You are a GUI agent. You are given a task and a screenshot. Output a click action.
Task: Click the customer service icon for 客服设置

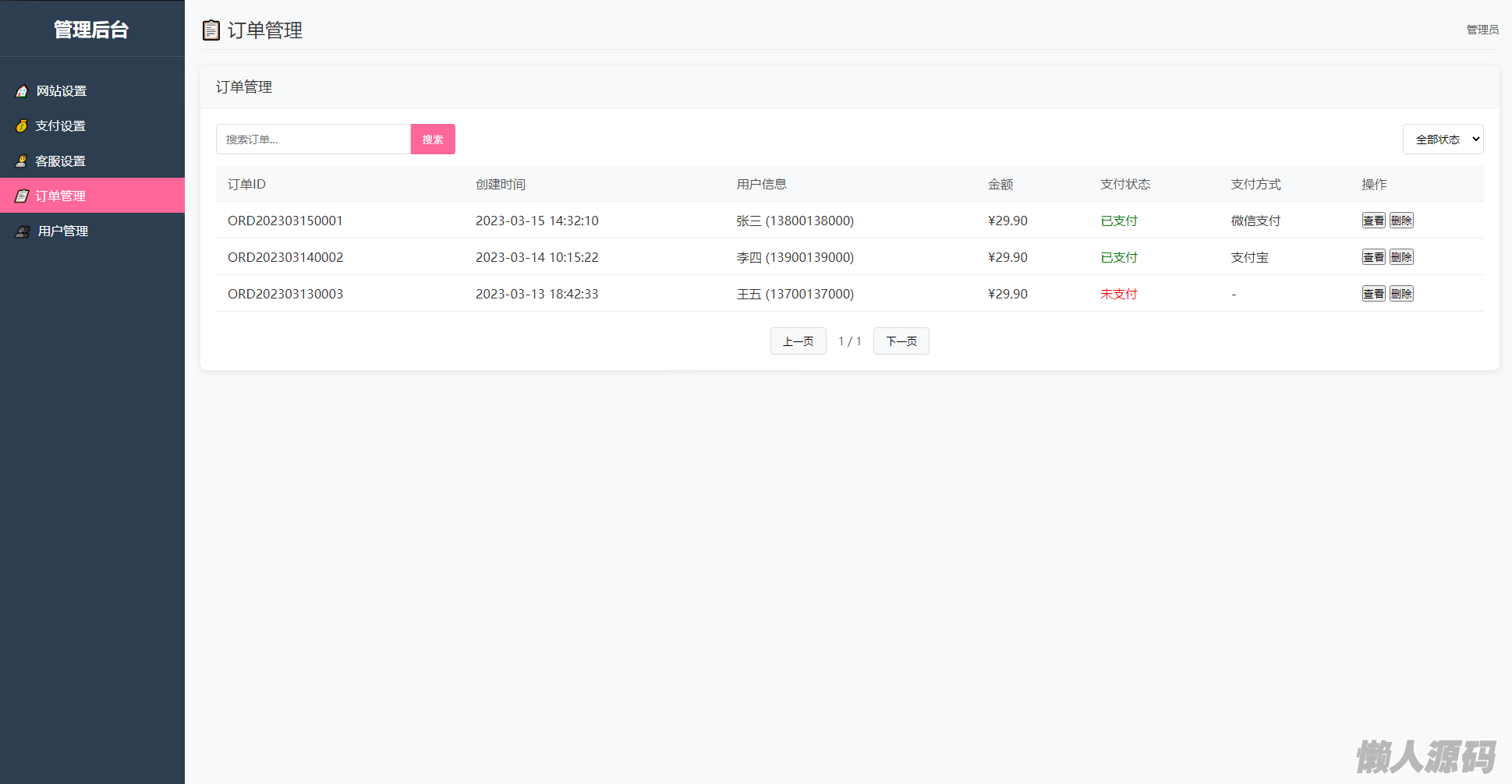[22, 161]
